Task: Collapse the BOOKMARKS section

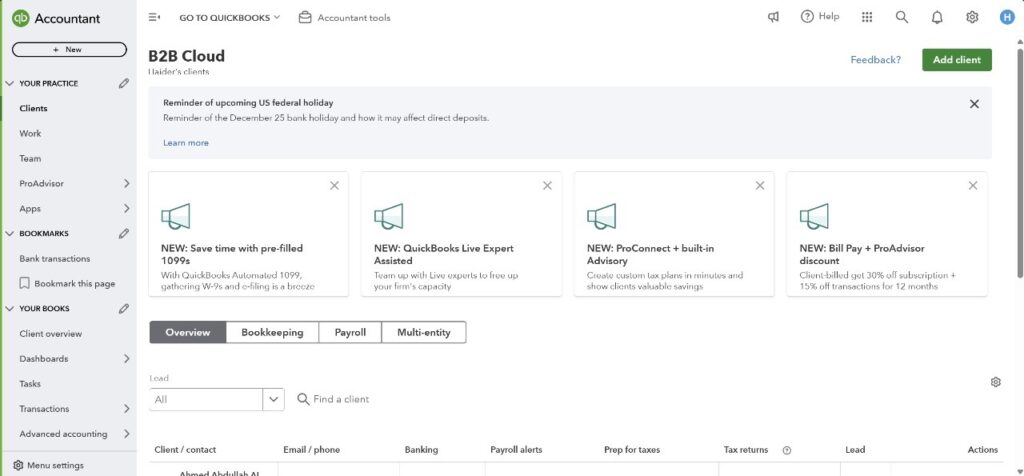Action: (x=9, y=234)
